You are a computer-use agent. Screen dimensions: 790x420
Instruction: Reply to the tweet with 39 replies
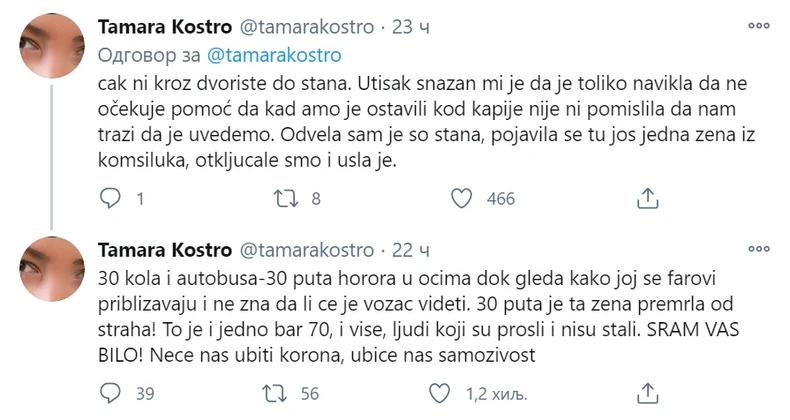(x=111, y=394)
